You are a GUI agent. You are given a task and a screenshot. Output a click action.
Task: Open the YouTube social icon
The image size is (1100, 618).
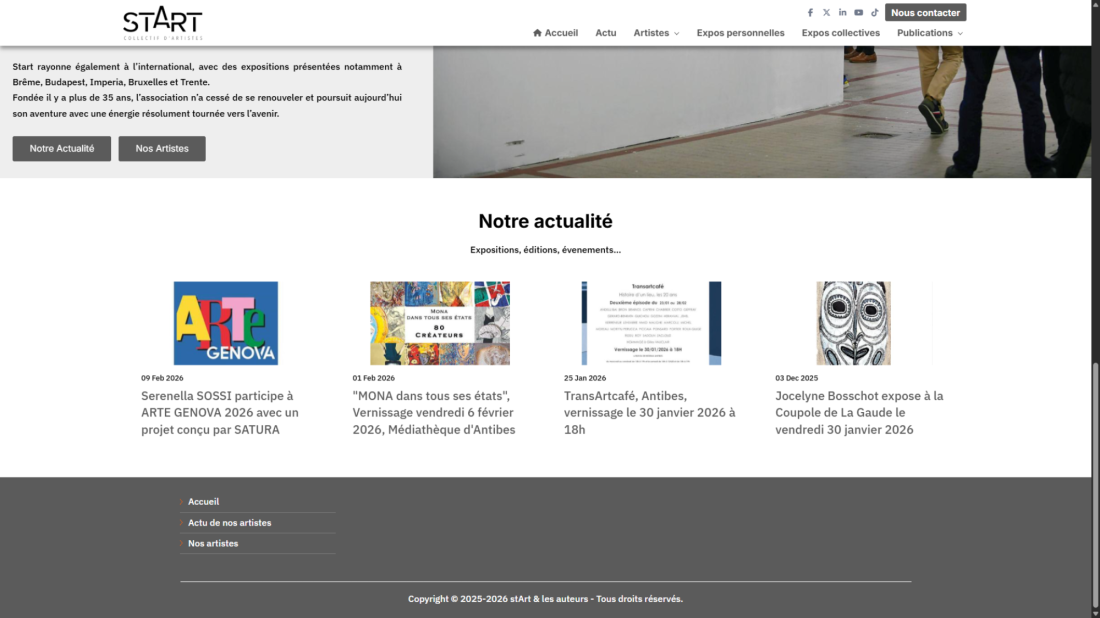tap(858, 13)
